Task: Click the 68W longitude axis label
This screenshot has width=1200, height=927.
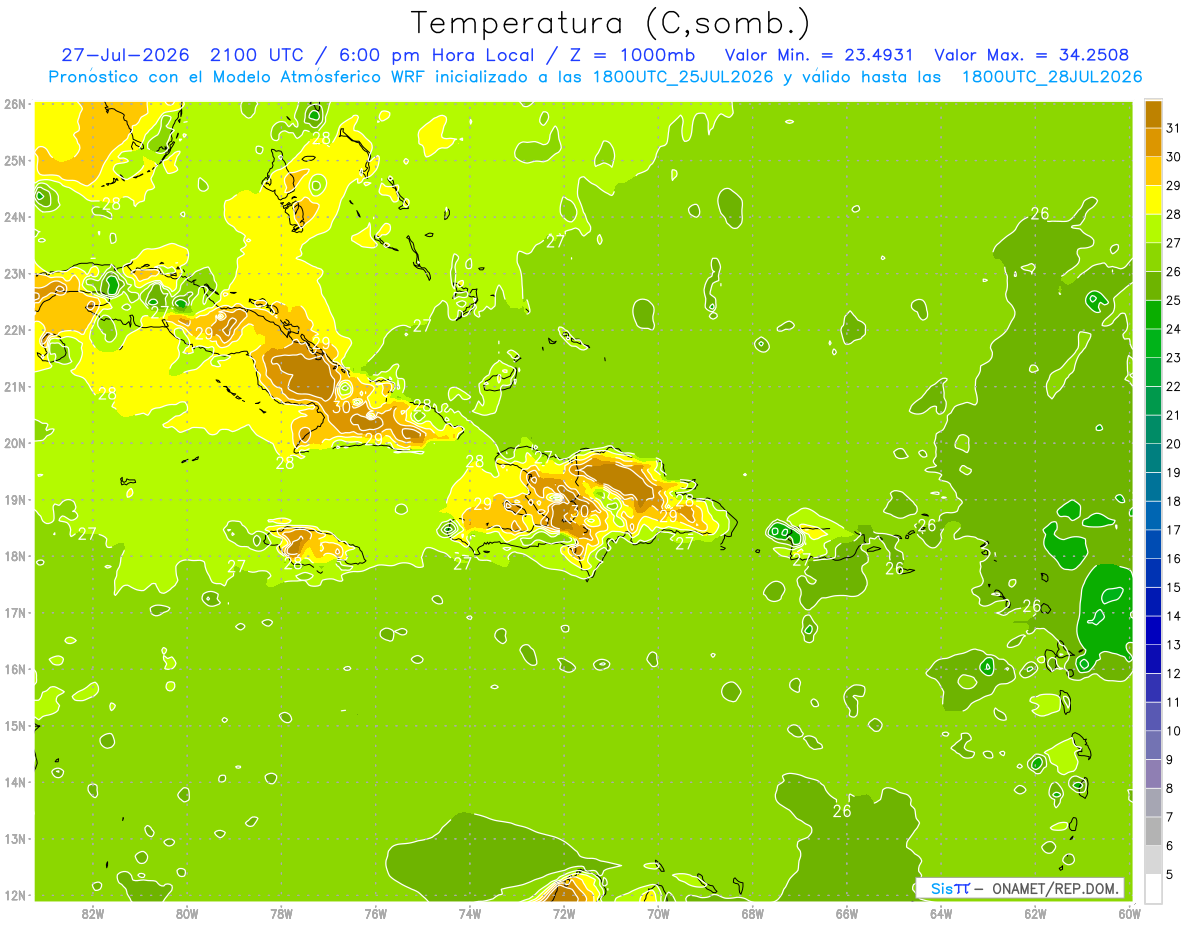Action: pos(752,913)
